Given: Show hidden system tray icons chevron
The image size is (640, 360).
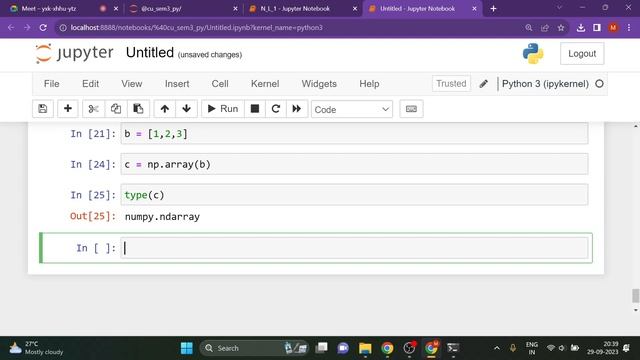Looking at the screenshot, I should 497,348.
